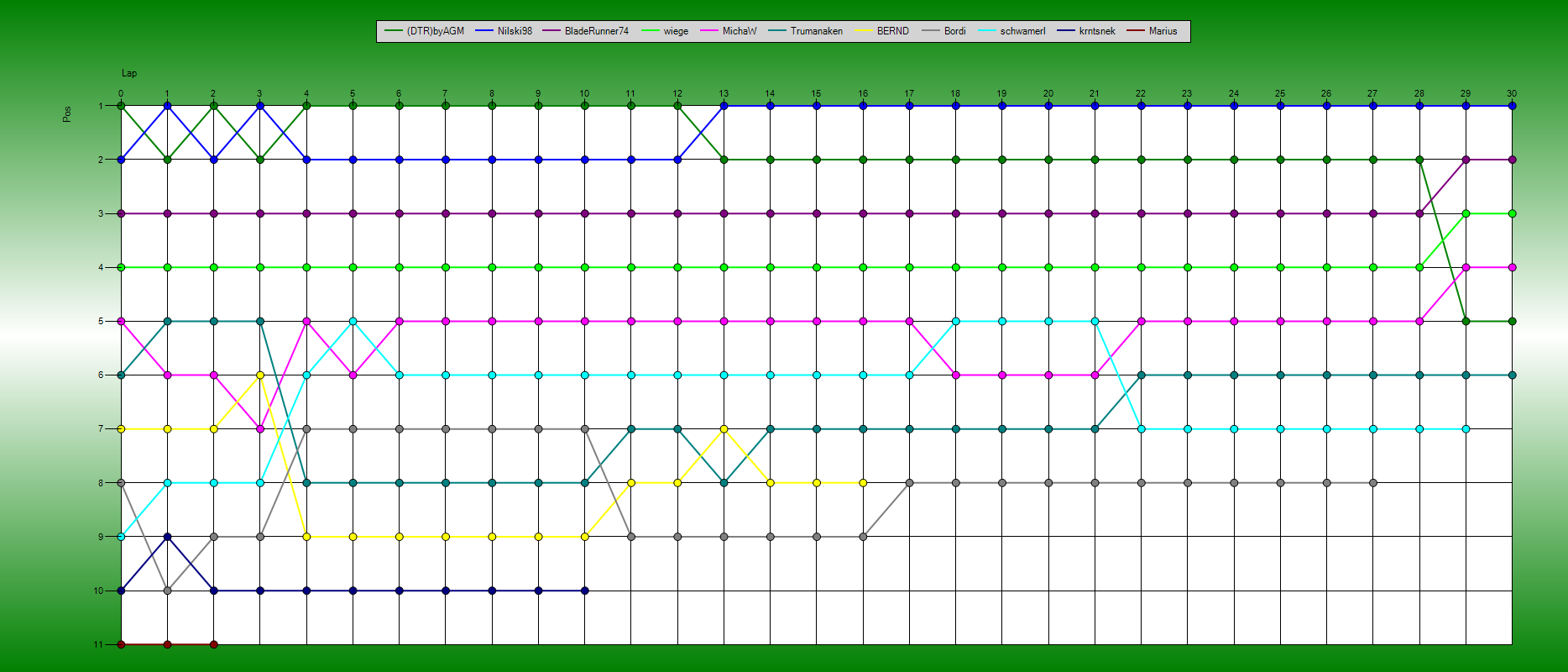Image resolution: width=1568 pixels, height=672 pixels.
Task: Click lap number 22 on the top axis
Action: (1141, 94)
